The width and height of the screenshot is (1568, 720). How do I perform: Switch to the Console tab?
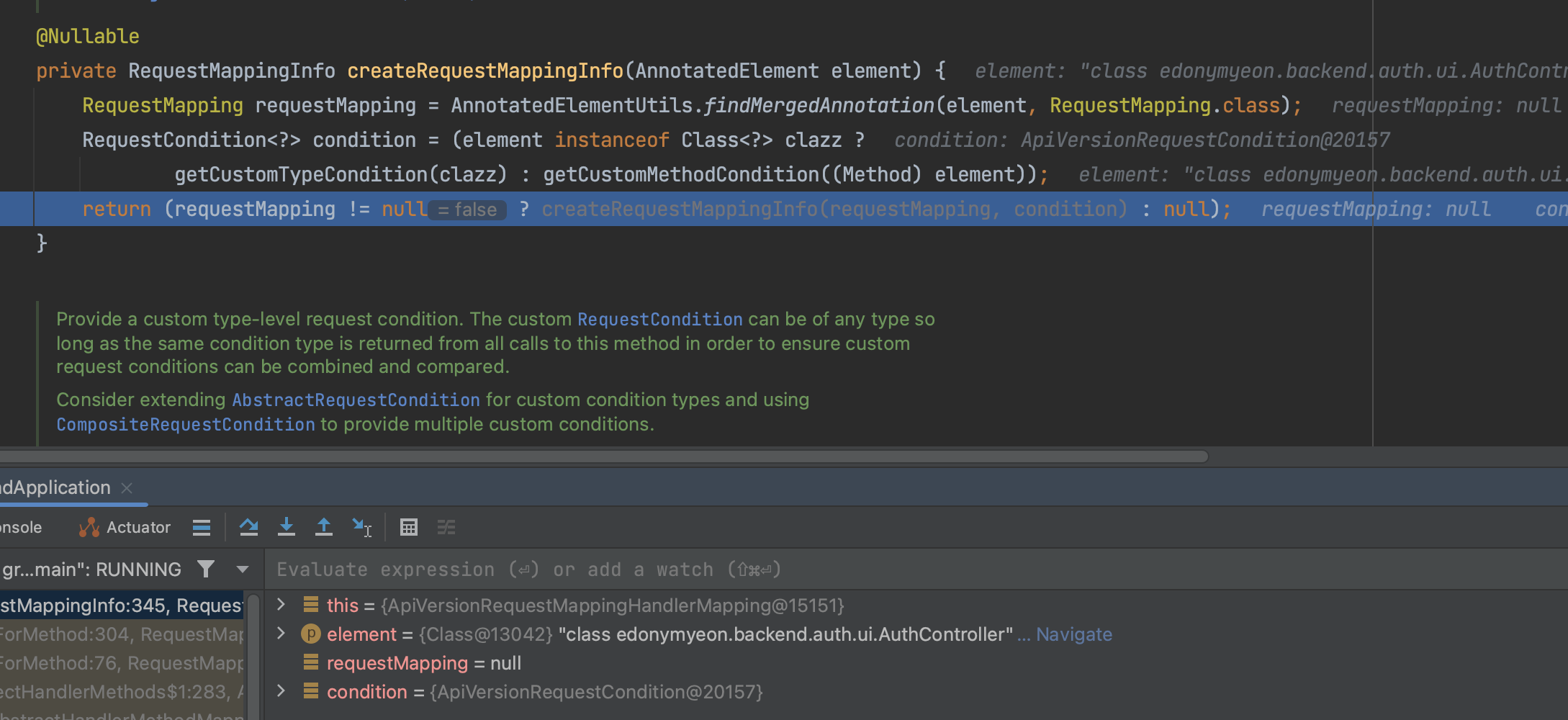pos(21,528)
